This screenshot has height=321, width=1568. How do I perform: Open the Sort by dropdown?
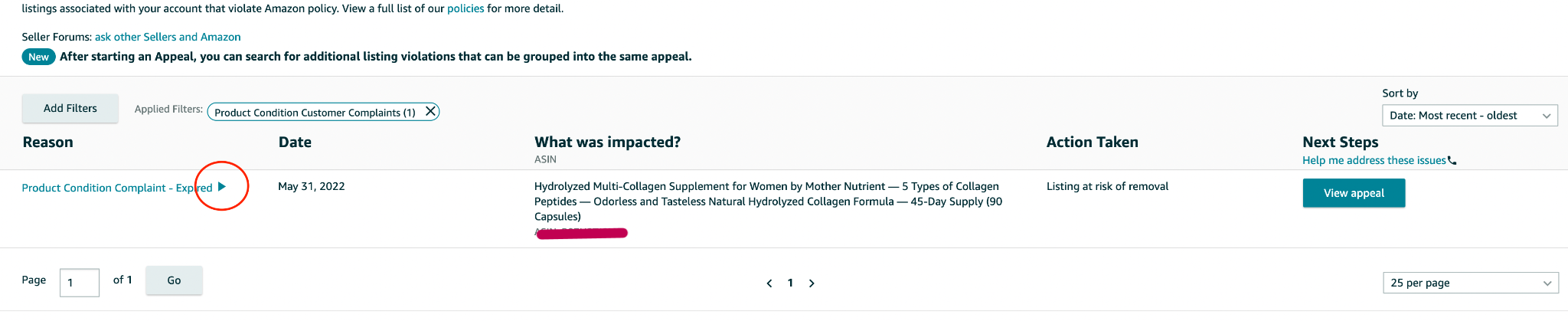pos(1469,116)
